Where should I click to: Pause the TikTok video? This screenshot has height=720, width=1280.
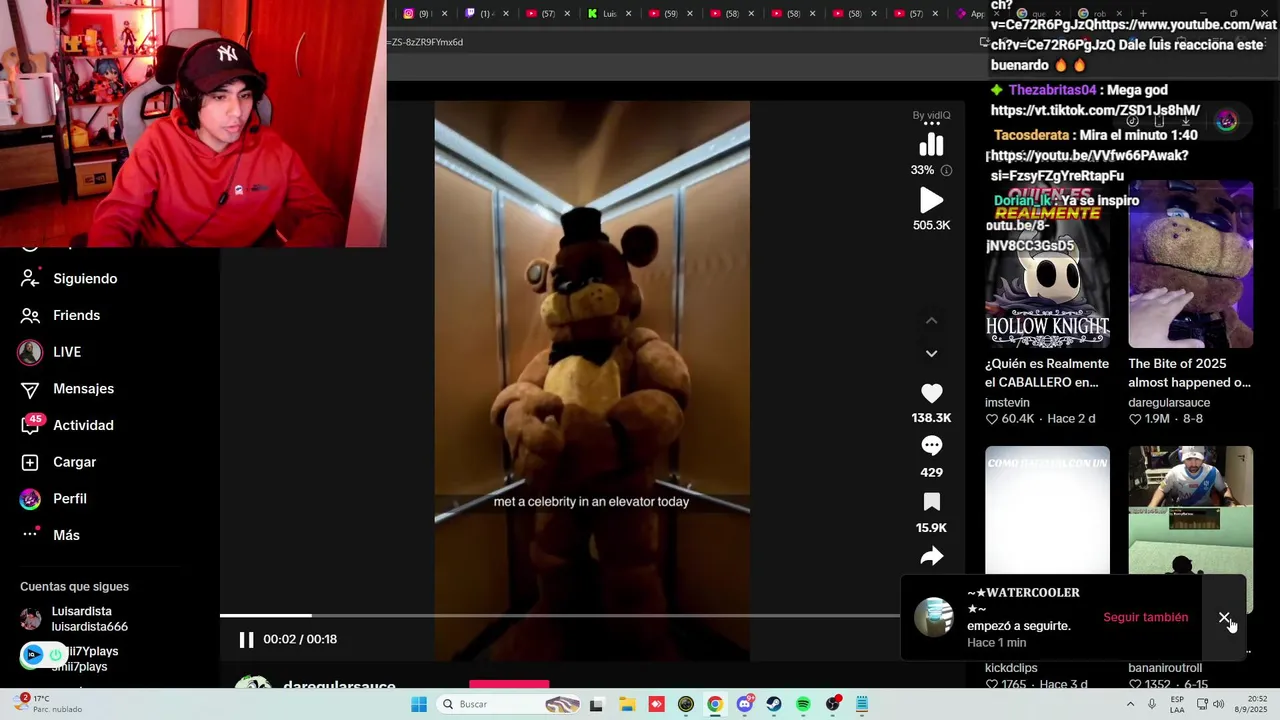point(246,640)
